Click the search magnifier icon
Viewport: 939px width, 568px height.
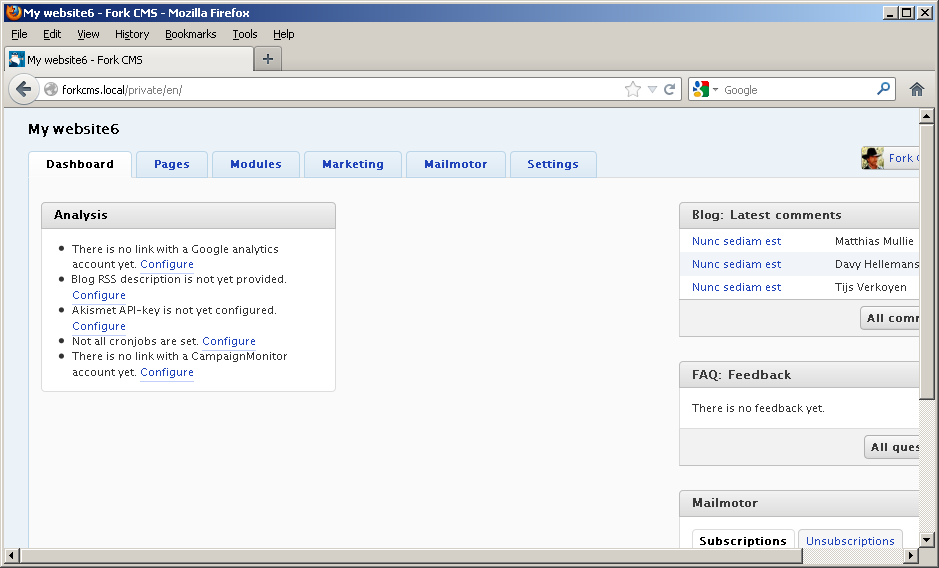pyautogui.click(x=883, y=89)
